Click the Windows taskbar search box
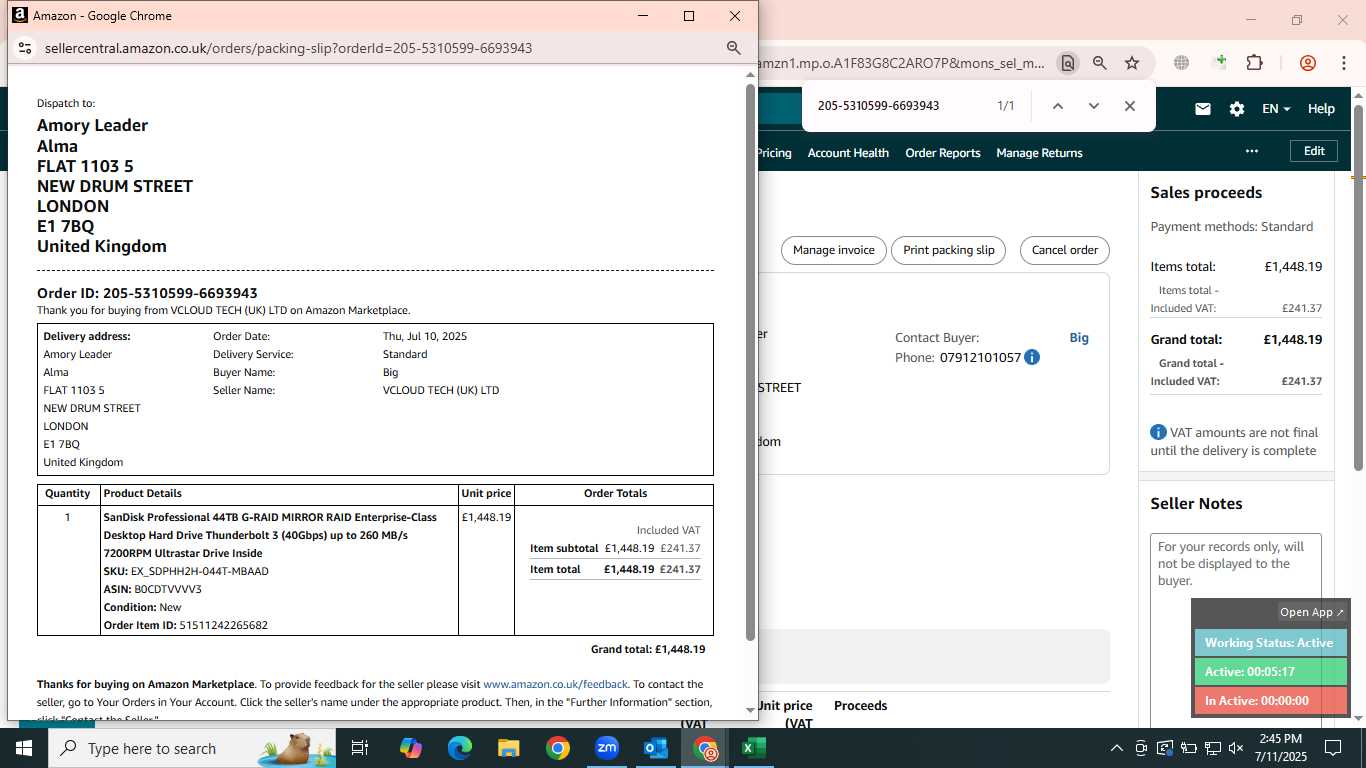The height and width of the screenshot is (768, 1366). click(192, 748)
